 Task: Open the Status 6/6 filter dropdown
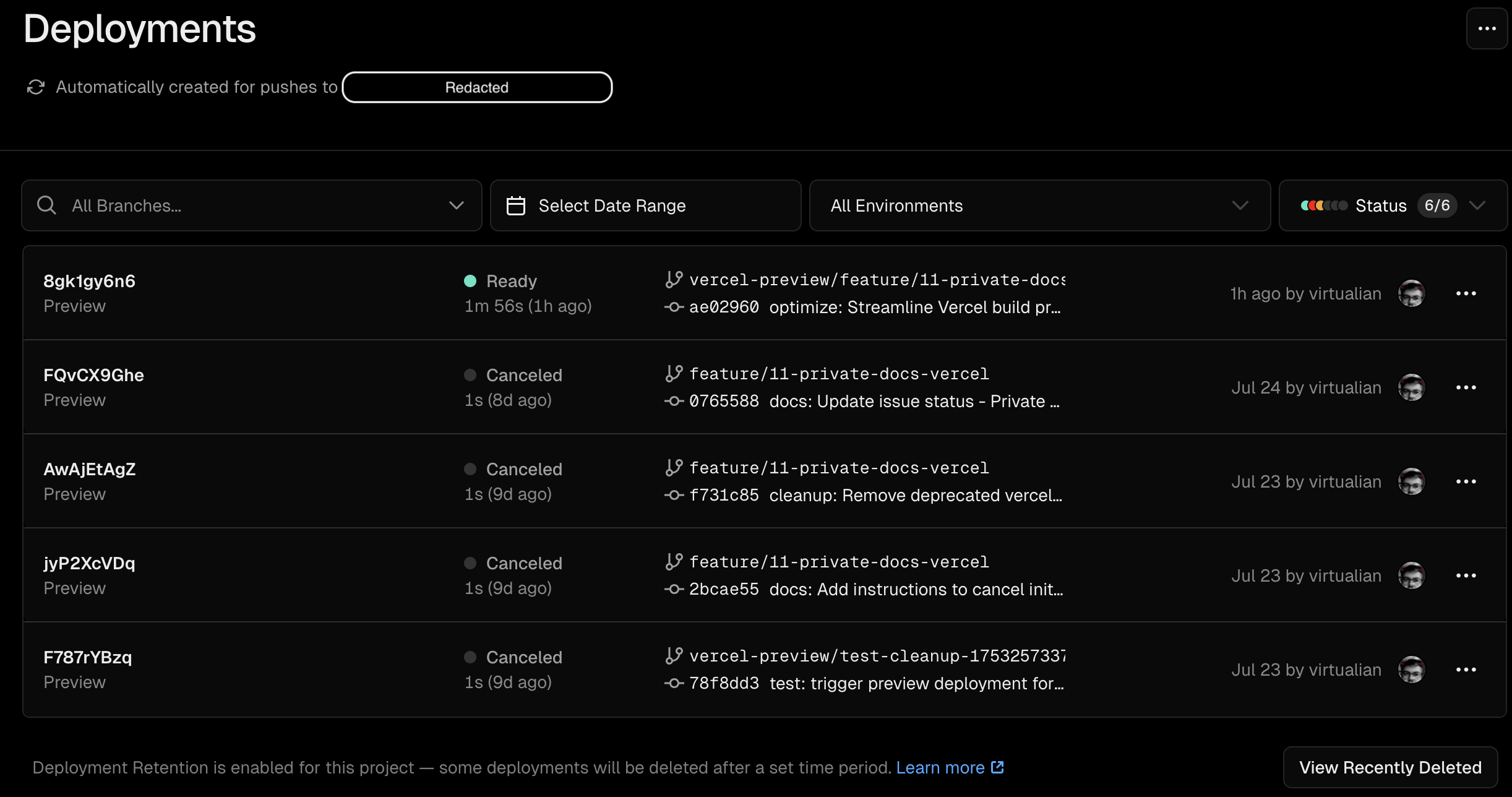click(x=1477, y=205)
